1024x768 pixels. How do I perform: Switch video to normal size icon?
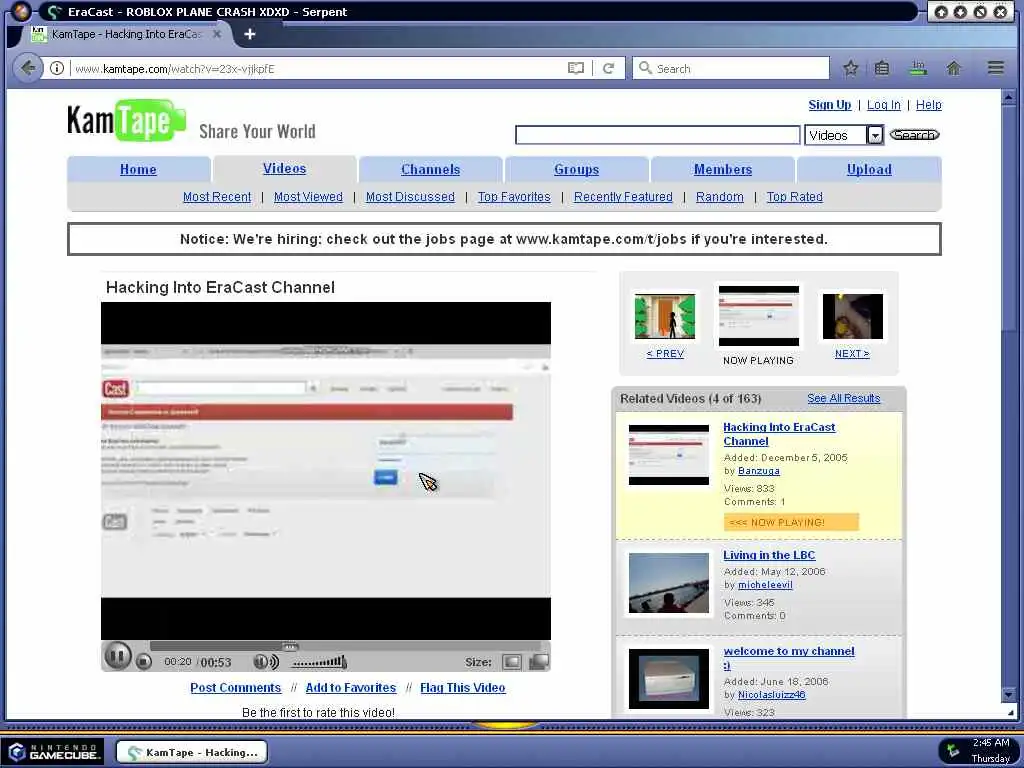click(512, 662)
